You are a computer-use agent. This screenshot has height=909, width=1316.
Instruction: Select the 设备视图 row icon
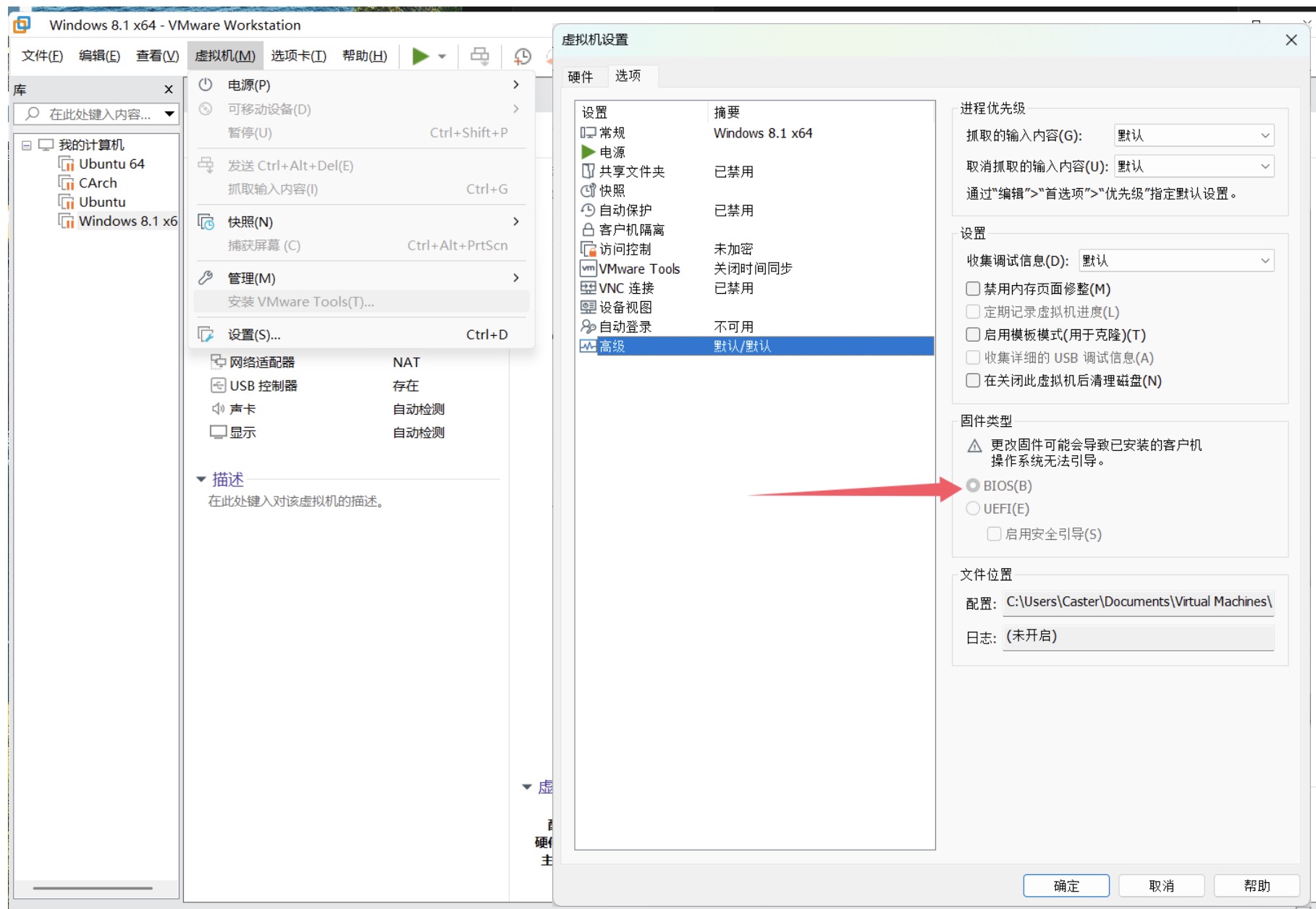[588, 307]
